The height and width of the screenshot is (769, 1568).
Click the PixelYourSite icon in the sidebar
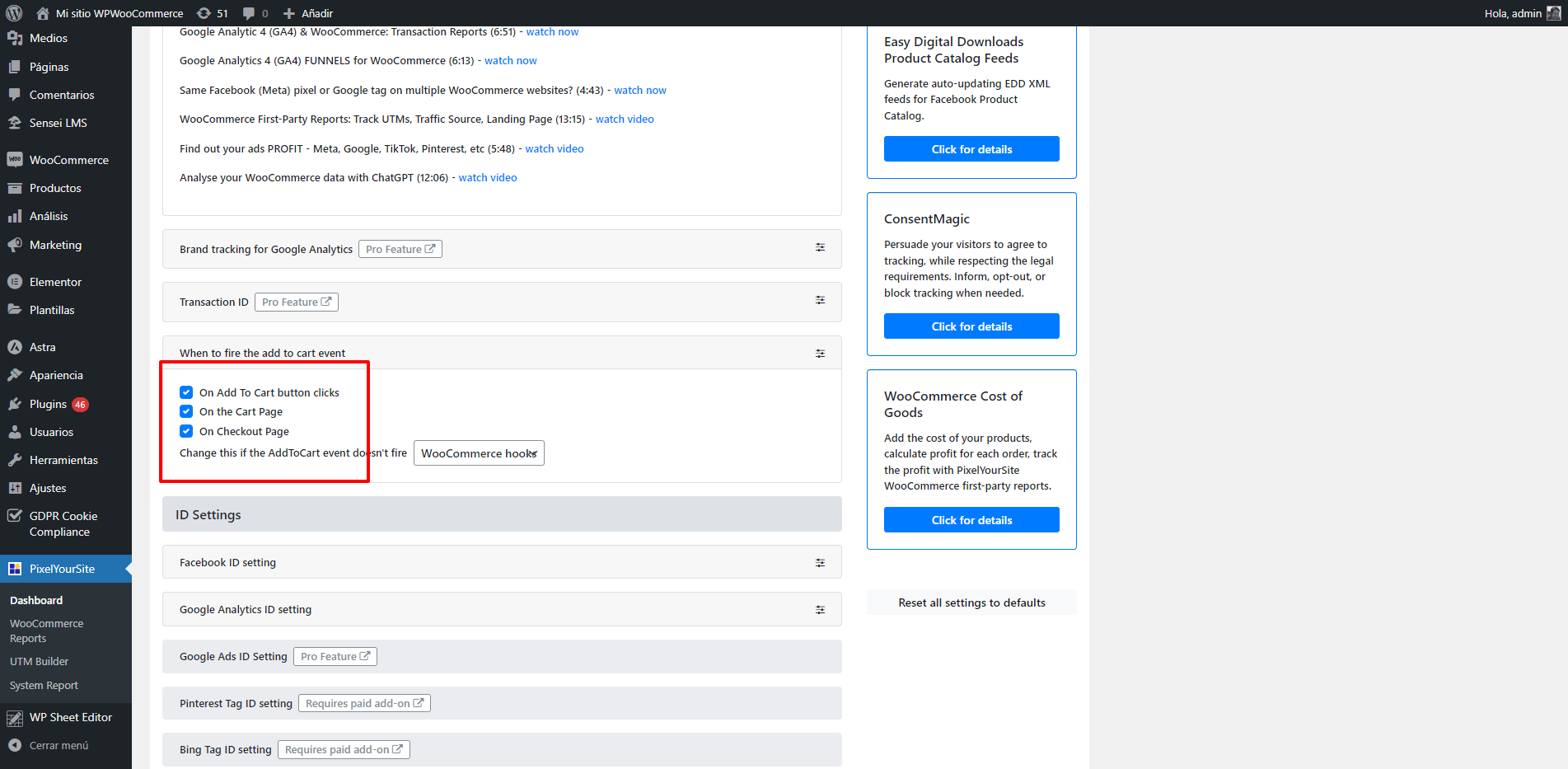coord(15,569)
